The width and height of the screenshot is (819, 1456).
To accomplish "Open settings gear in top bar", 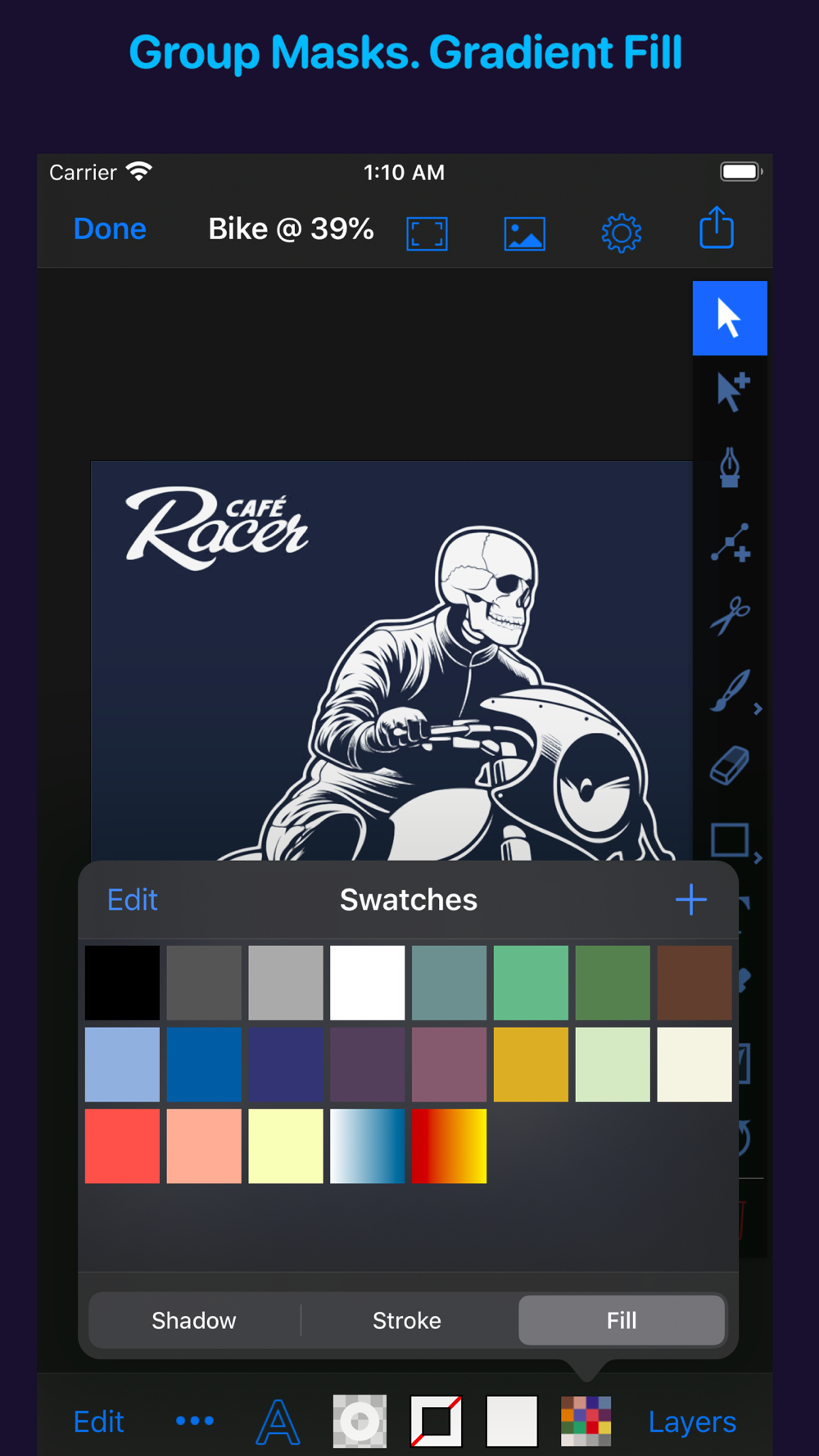I will click(x=622, y=233).
